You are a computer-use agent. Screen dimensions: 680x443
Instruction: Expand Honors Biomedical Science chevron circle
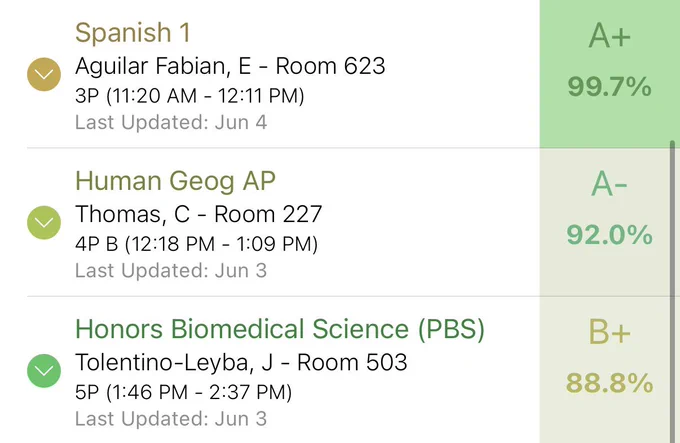(44, 371)
